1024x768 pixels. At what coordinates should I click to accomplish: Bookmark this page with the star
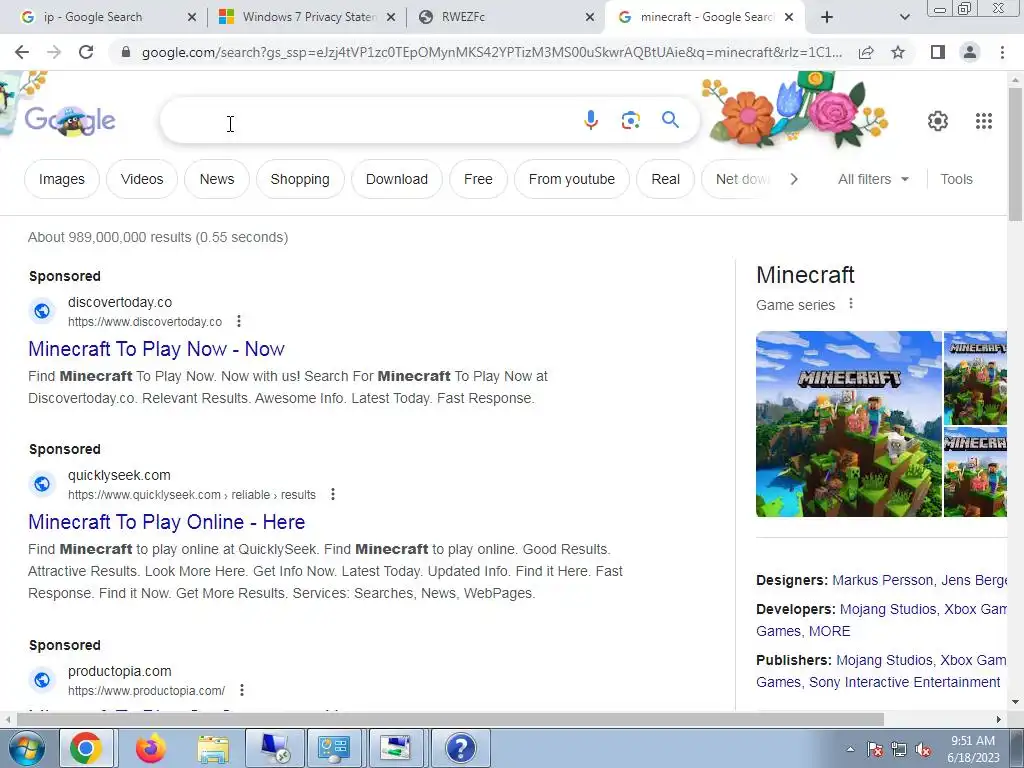898,52
